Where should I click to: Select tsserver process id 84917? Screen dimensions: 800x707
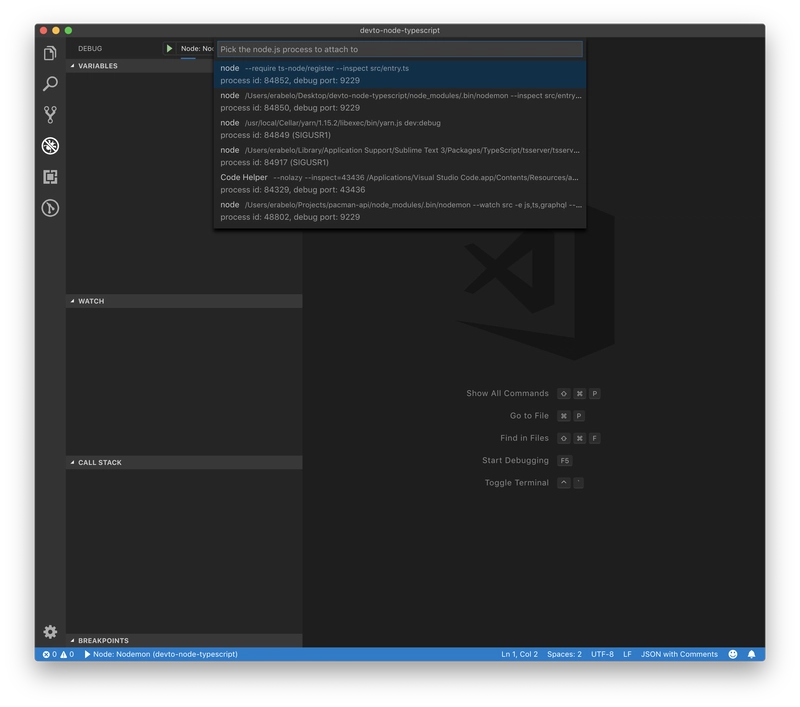400,156
